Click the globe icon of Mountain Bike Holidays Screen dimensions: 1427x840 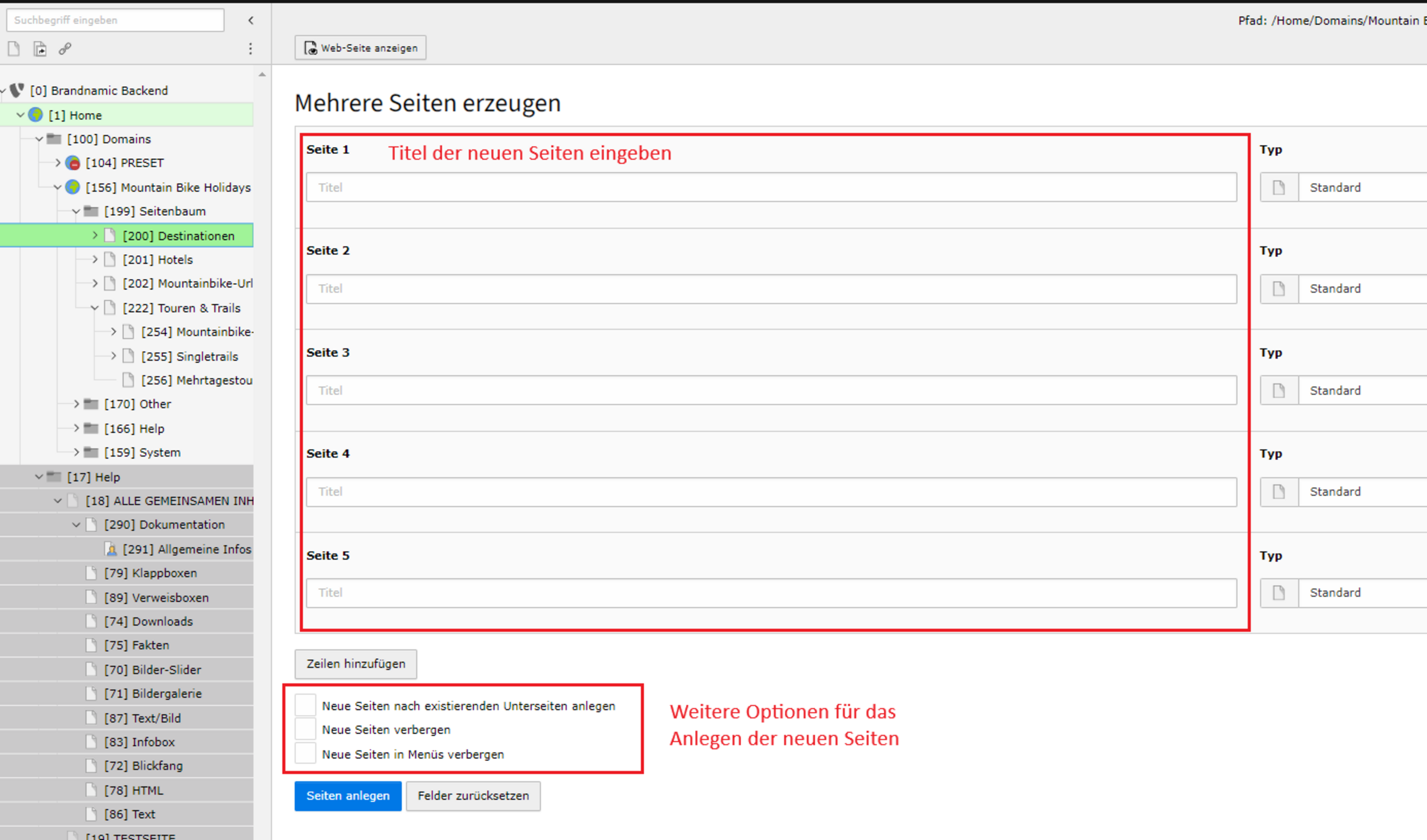(x=72, y=187)
